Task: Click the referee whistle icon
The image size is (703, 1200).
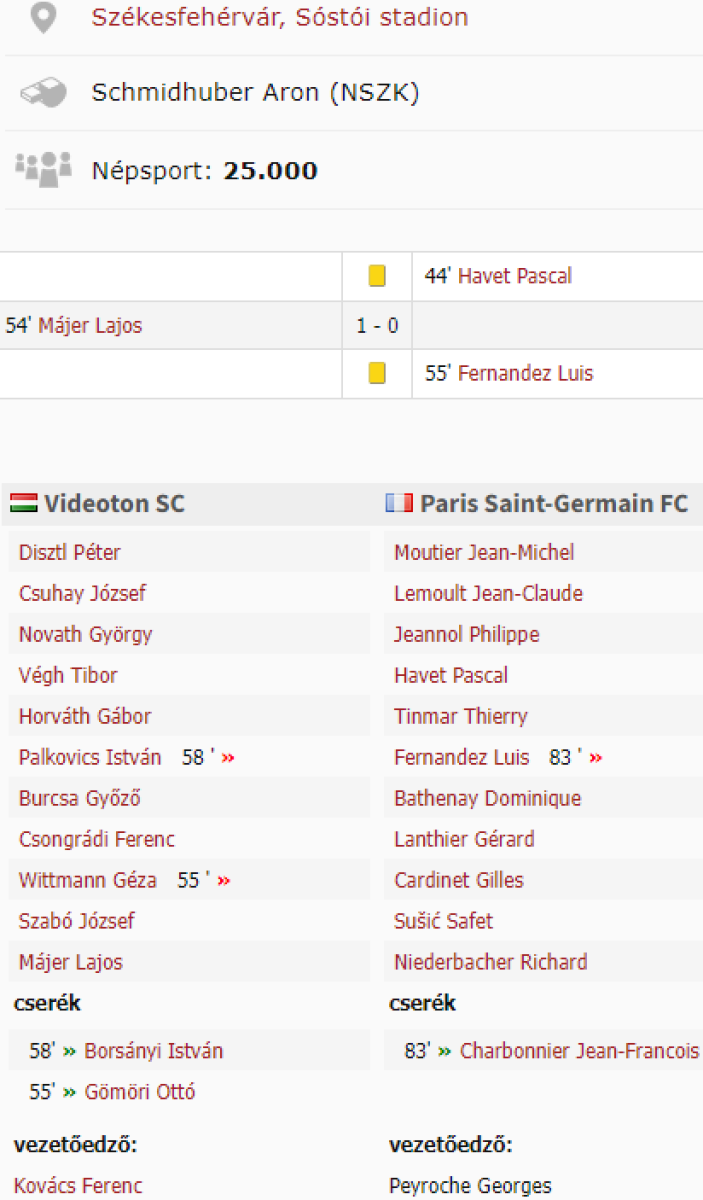Action: click(43, 94)
